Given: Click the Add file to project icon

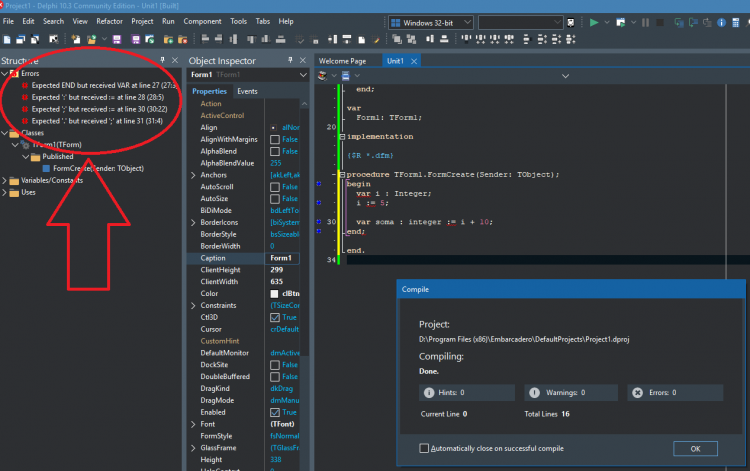Looking at the screenshot, I should click(168, 39).
